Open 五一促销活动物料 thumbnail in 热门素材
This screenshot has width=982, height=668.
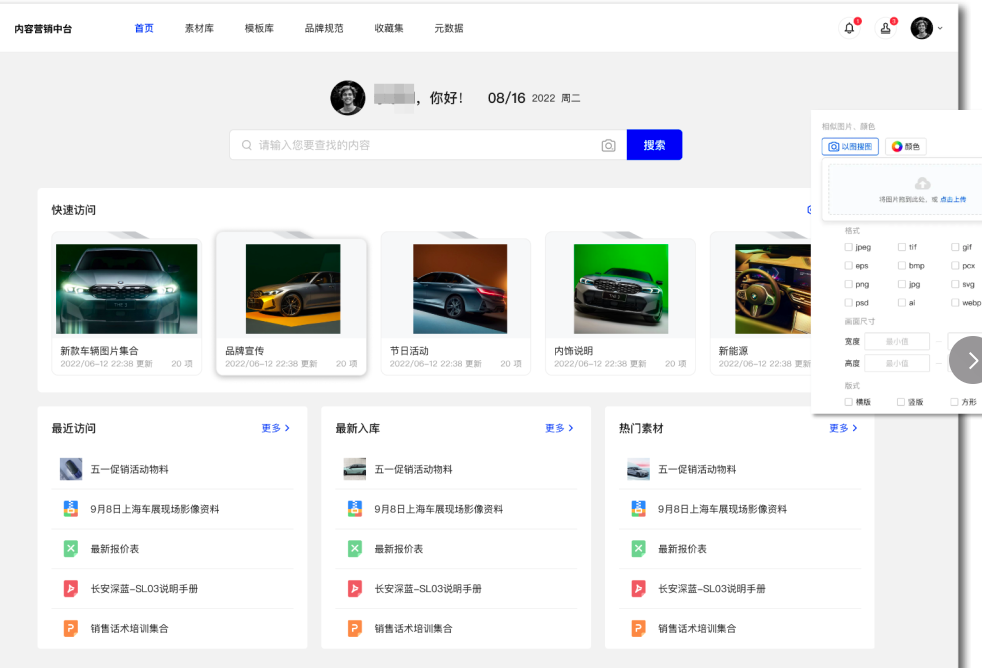638,469
